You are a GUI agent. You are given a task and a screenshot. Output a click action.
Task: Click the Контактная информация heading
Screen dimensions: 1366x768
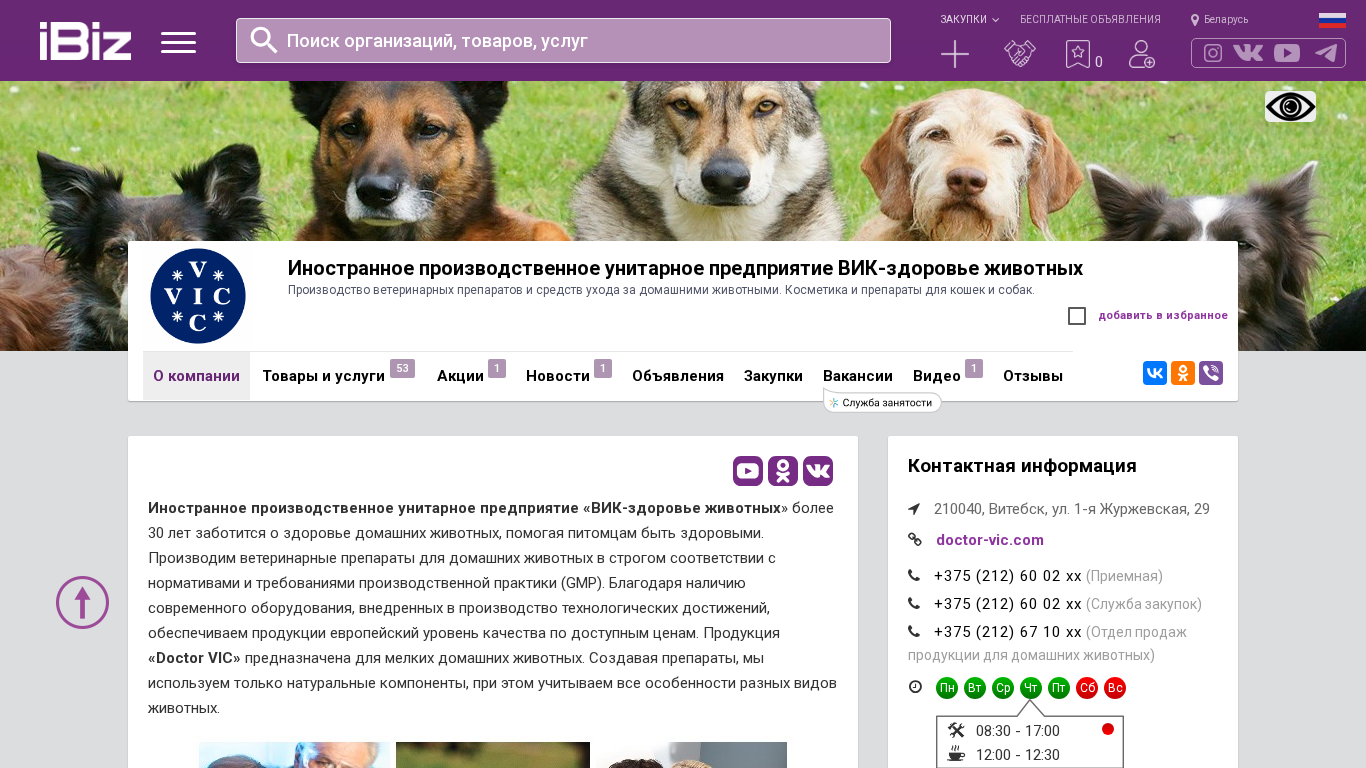pyautogui.click(x=1022, y=466)
